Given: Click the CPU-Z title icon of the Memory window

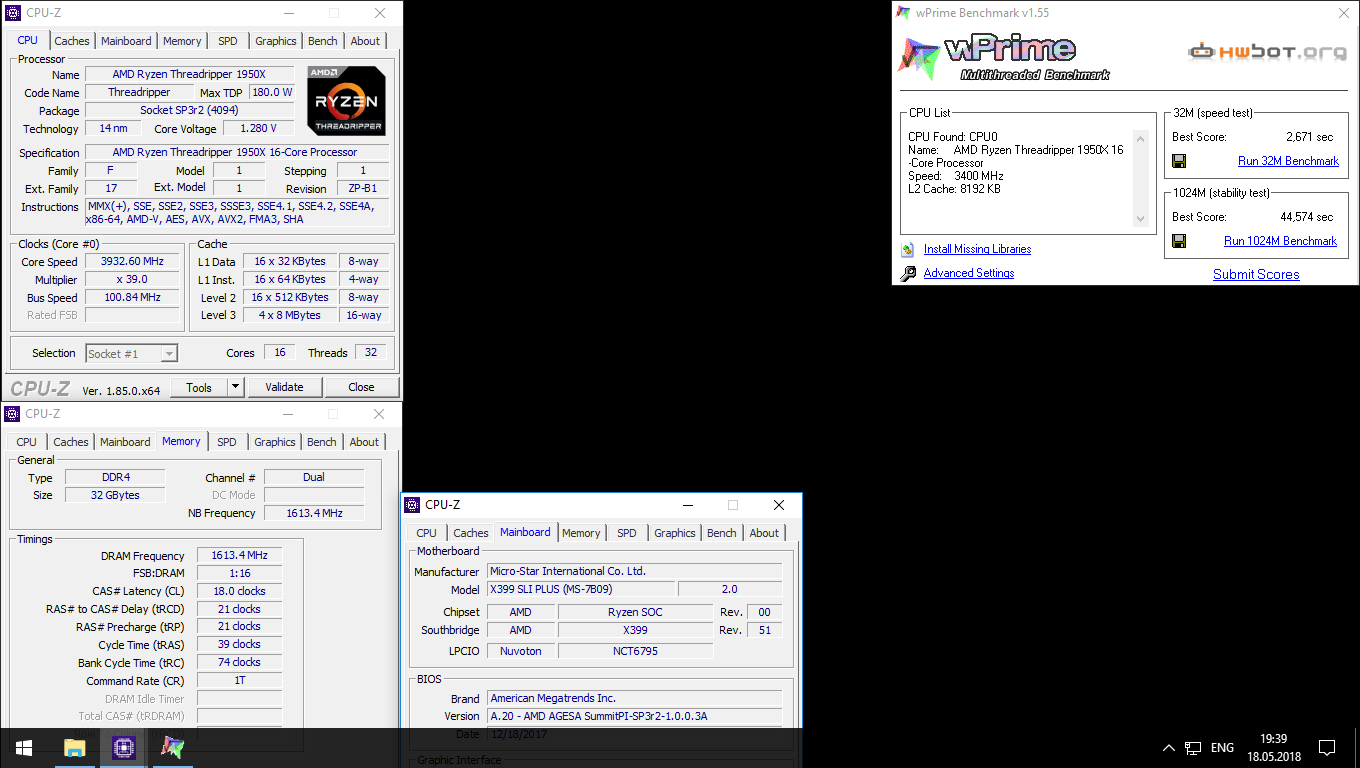Looking at the screenshot, I should (x=13, y=414).
